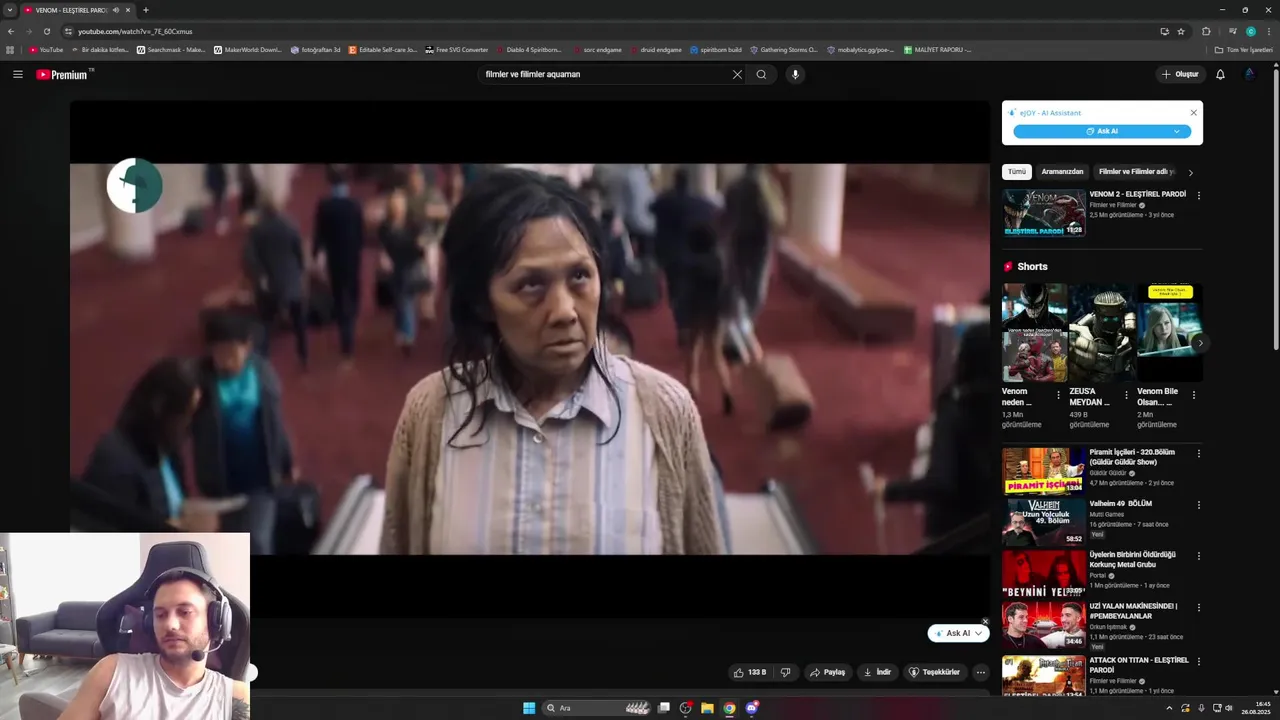The image size is (1280, 720).
Task: Open a new browser tab
Action: (x=146, y=10)
